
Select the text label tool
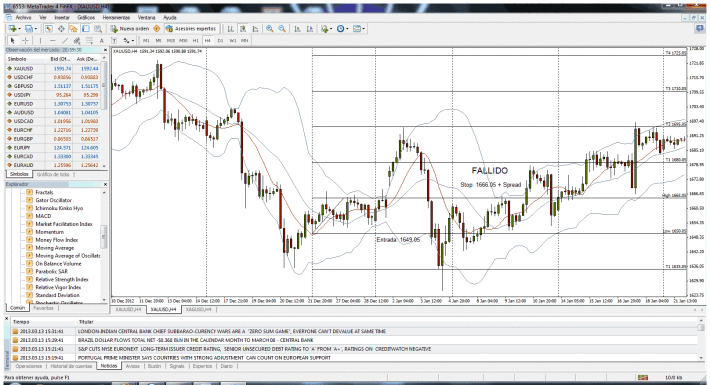101,40
